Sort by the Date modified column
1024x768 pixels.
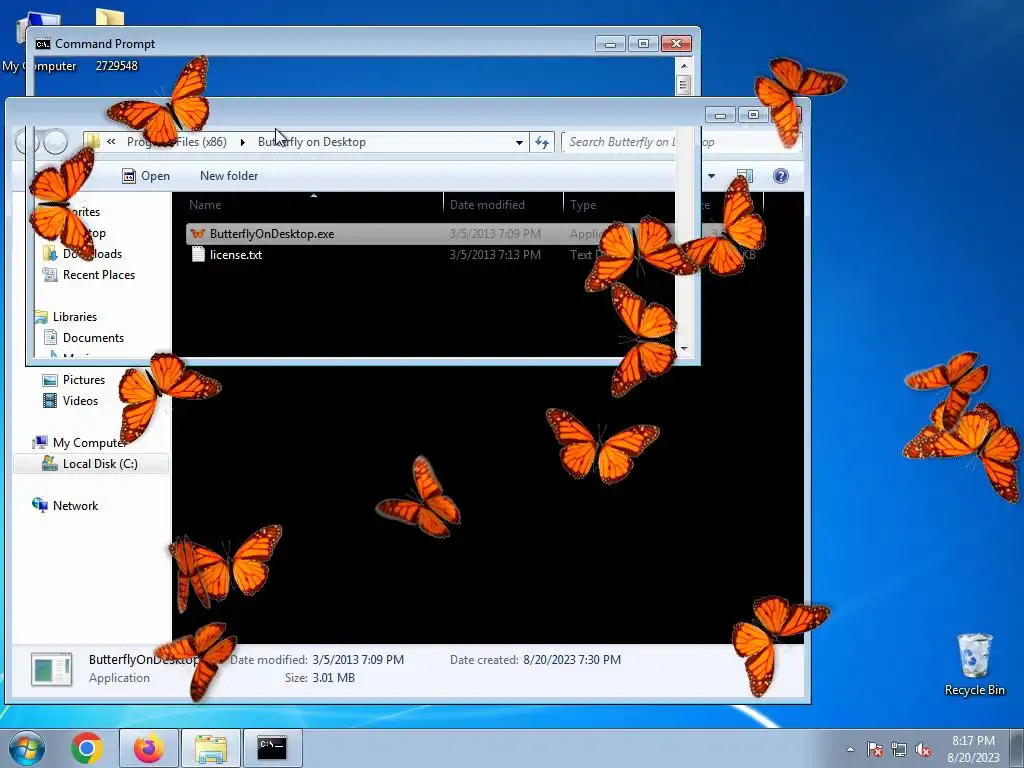[x=487, y=204]
